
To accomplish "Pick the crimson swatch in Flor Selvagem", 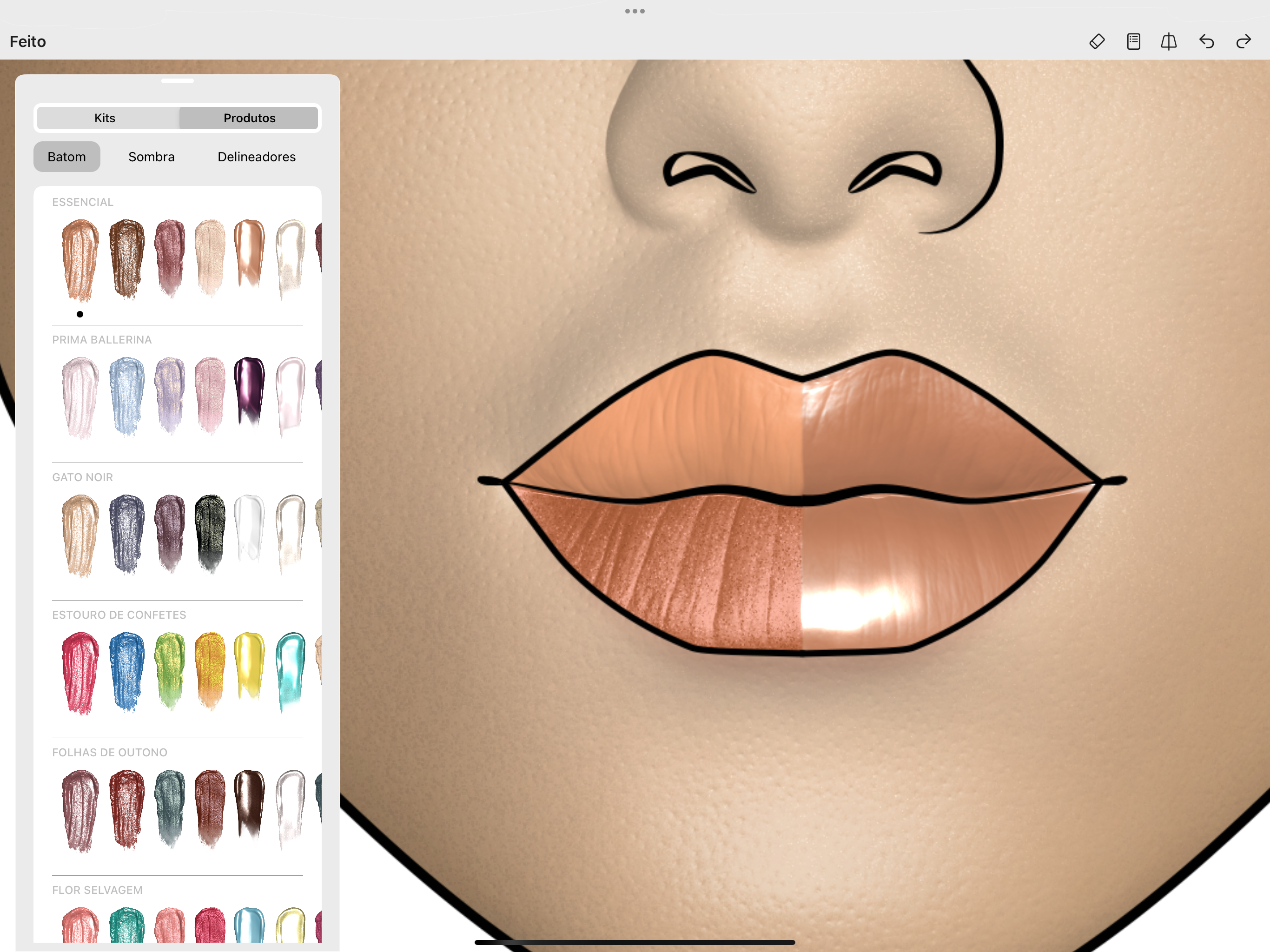I will click(210, 925).
